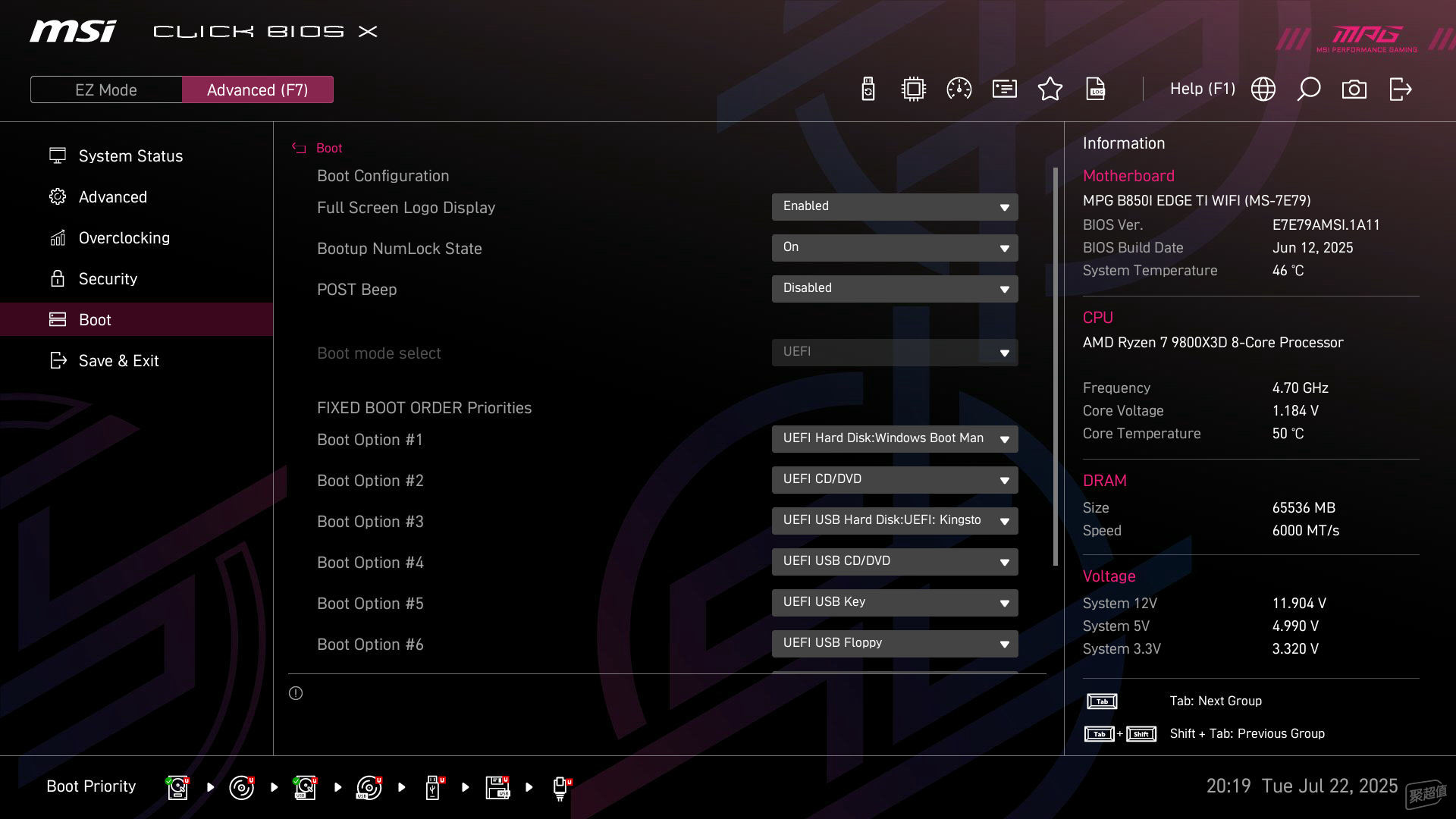Click the POST Beep label

tap(356, 290)
